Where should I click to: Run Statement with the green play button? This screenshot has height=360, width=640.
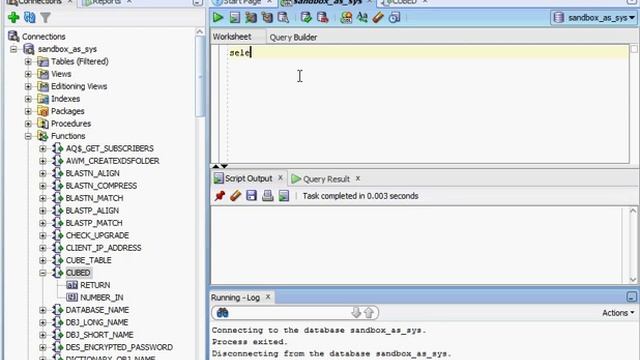click(218, 18)
